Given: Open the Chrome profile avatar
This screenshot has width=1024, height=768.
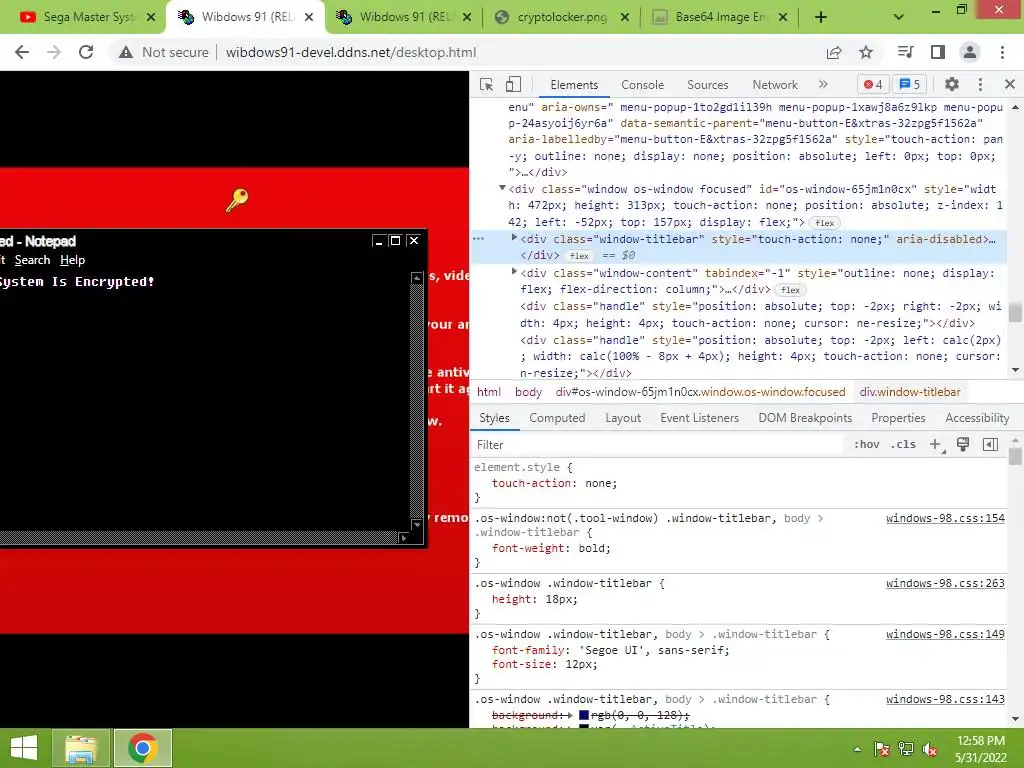Looking at the screenshot, I should pyautogui.click(x=970, y=52).
